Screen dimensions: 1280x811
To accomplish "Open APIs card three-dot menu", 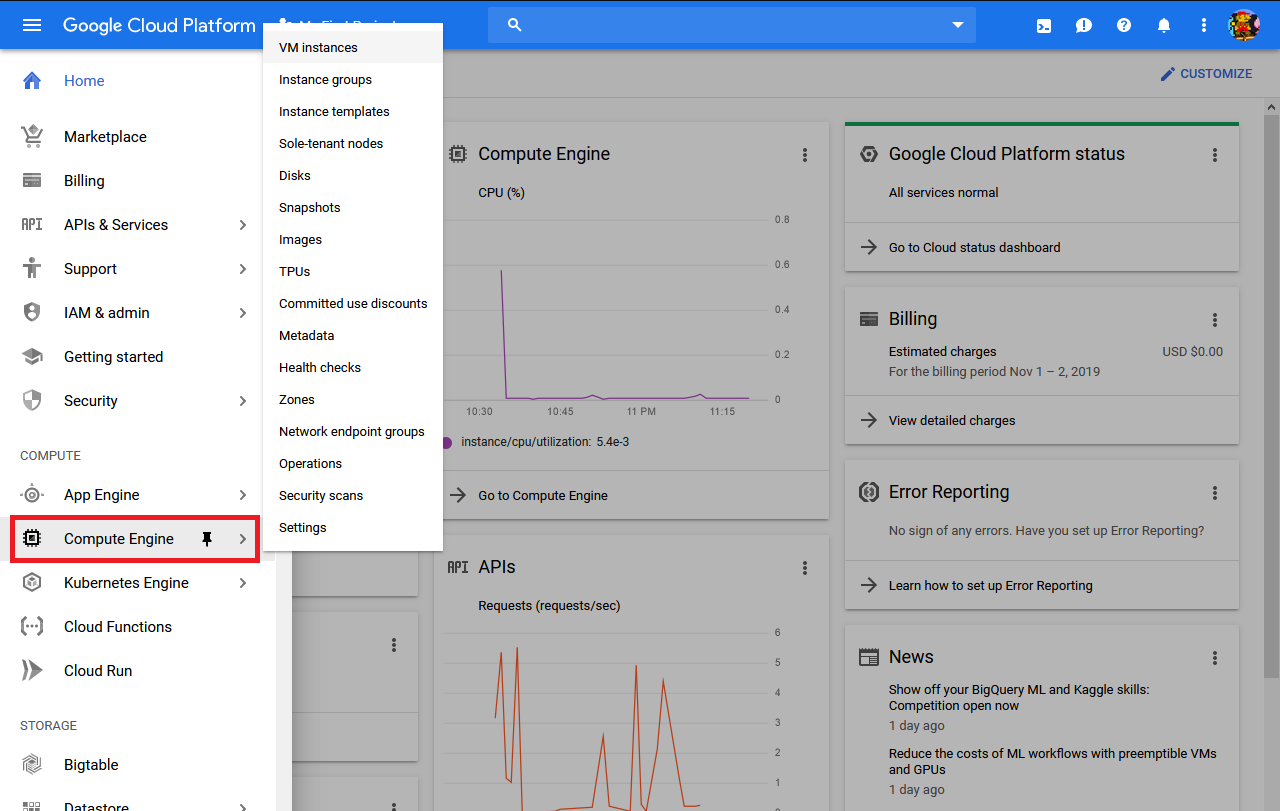I will pyautogui.click(x=805, y=568).
